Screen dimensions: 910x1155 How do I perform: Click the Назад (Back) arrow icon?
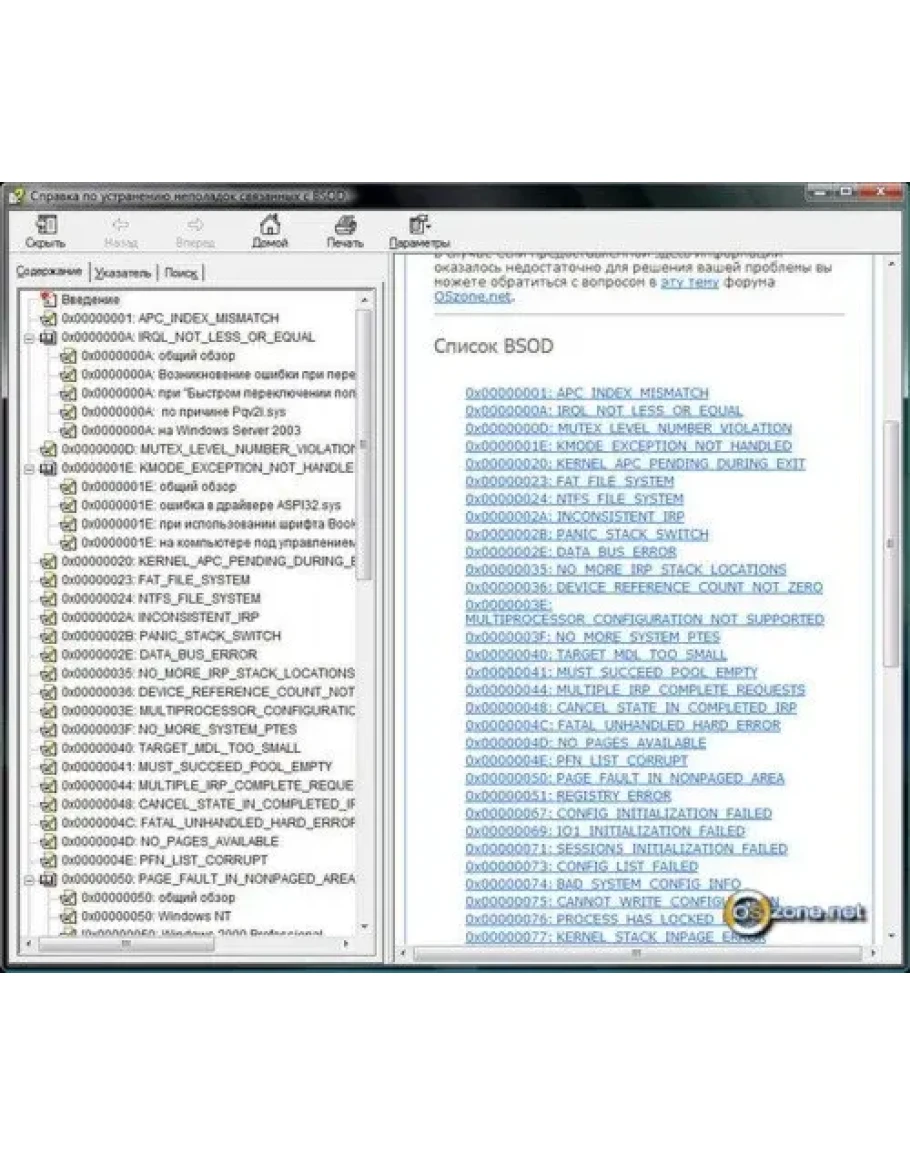click(121, 226)
